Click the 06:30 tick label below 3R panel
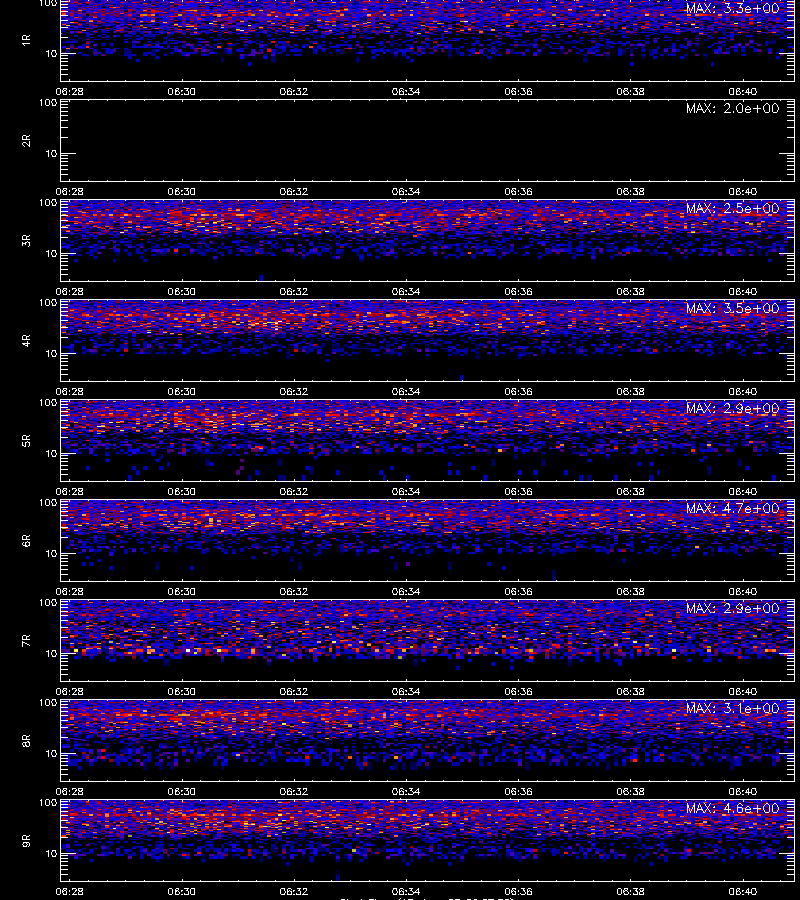Screen dimensions: 800x900 point(181,292)
